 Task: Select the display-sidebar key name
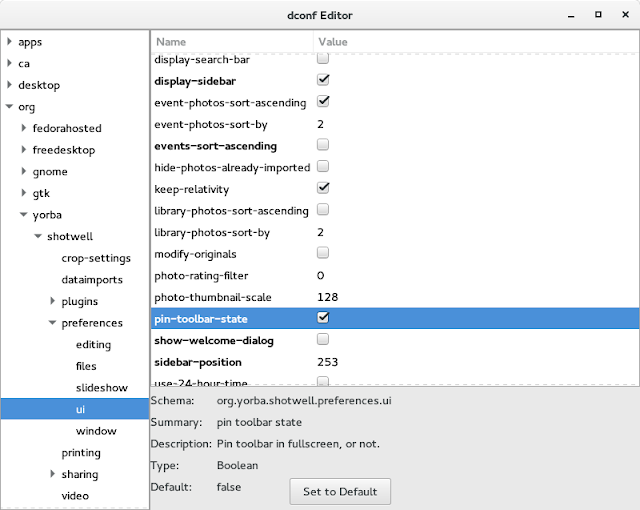tap(195, 81)
